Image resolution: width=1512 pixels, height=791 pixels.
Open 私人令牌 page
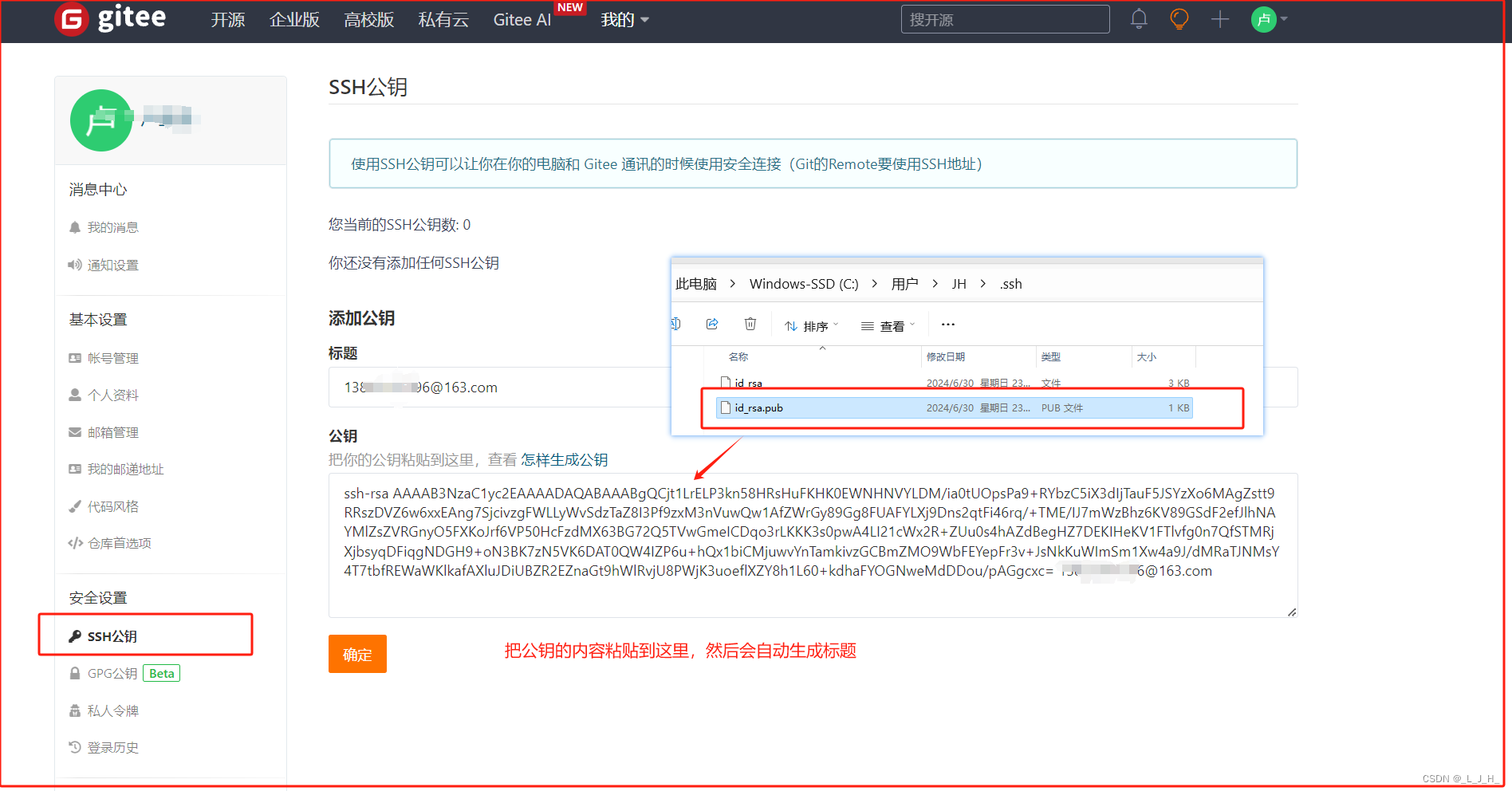click(x=112, y=710)
